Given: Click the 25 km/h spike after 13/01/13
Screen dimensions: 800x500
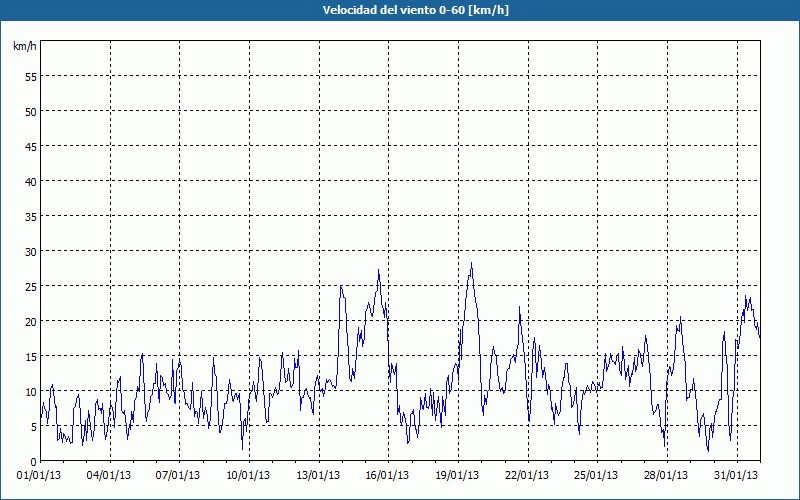Looking at the screenshot, I should (x=341, y=287).
